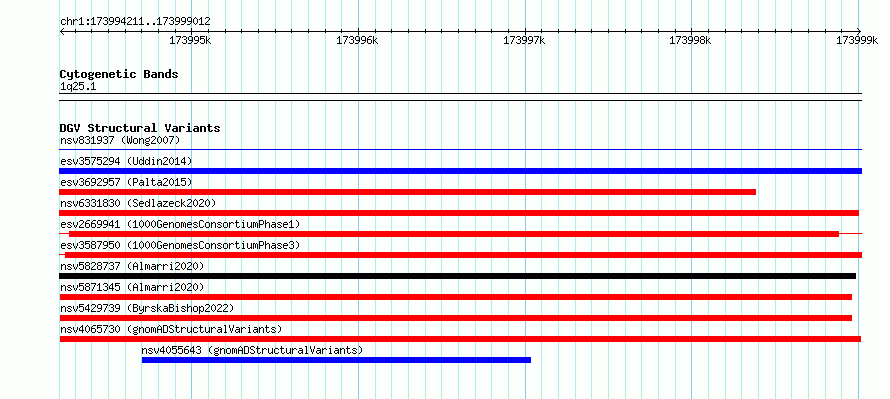
Task: Select the 1q25.1 band label
Action: point(78,86)
